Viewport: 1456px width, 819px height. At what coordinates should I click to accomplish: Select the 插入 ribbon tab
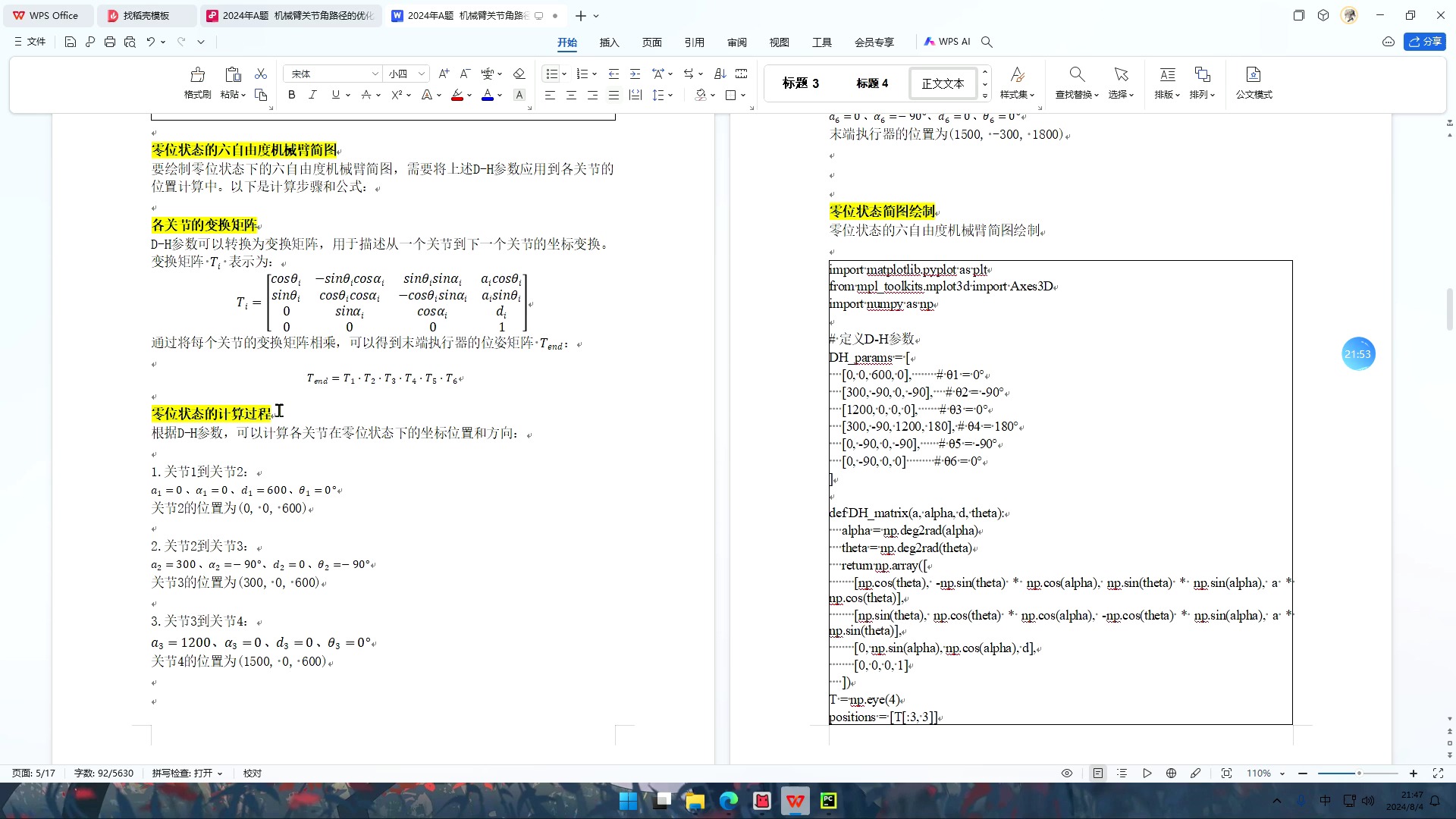coord(609,41)
